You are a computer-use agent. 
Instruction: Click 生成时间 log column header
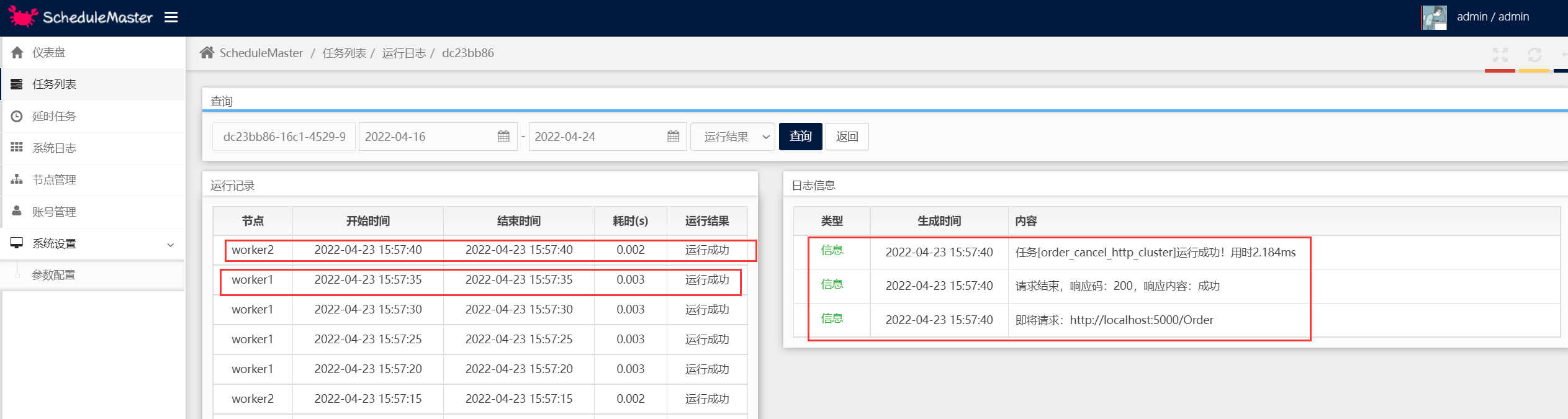(x=939, y=221)
